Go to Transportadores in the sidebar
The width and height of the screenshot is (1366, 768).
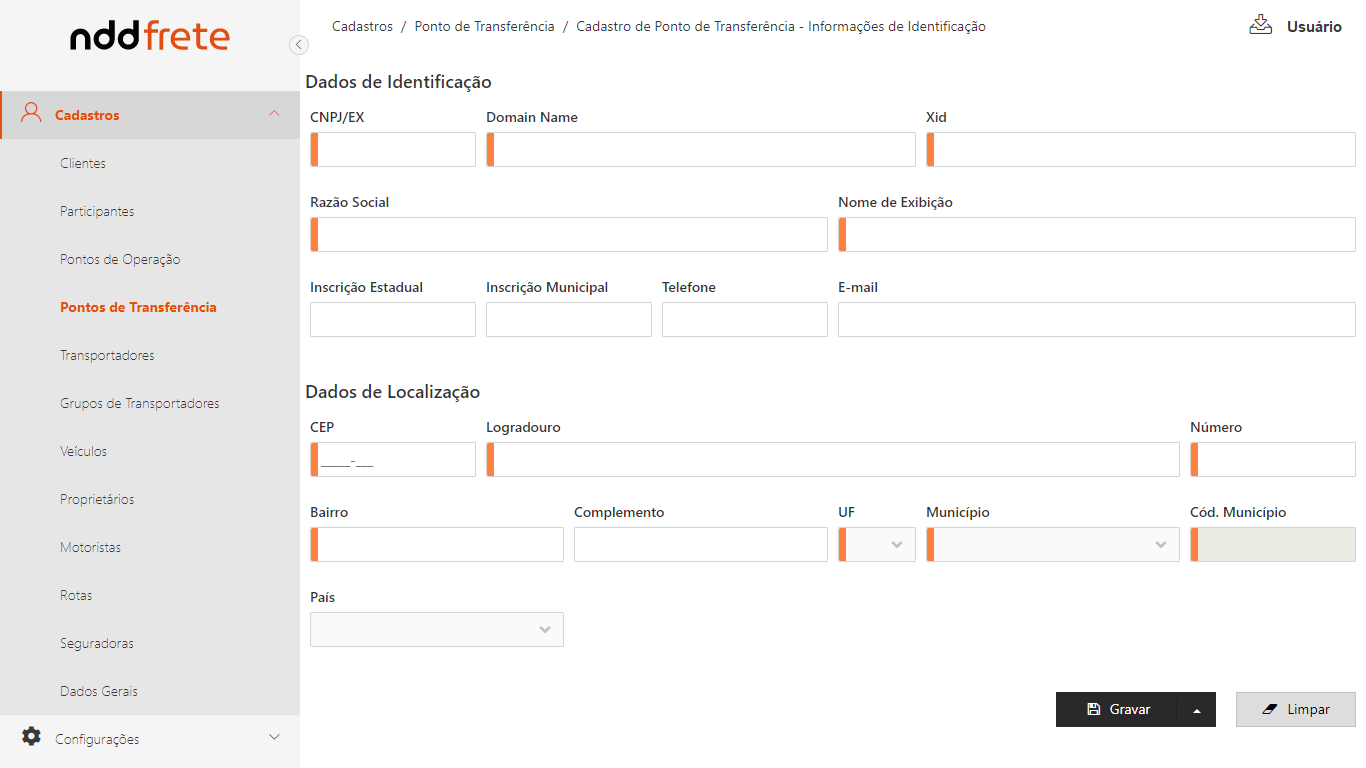click(x=107, y=355)
